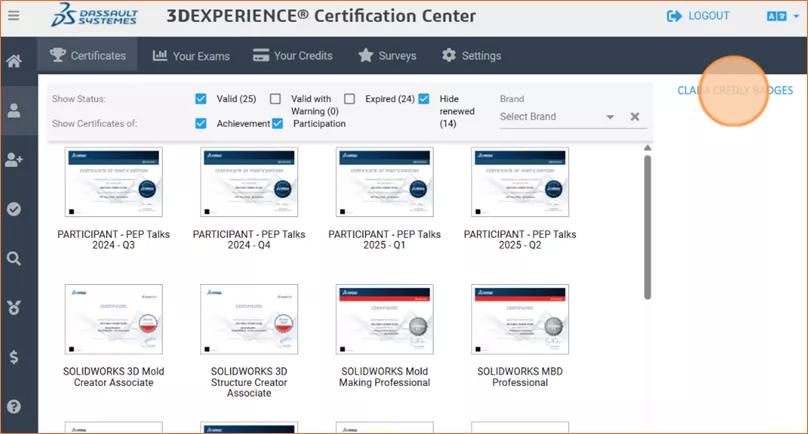This screenshot has width=808, height=434.
Task: Open the Your Credits tab
Action: [x=293, y=56]
